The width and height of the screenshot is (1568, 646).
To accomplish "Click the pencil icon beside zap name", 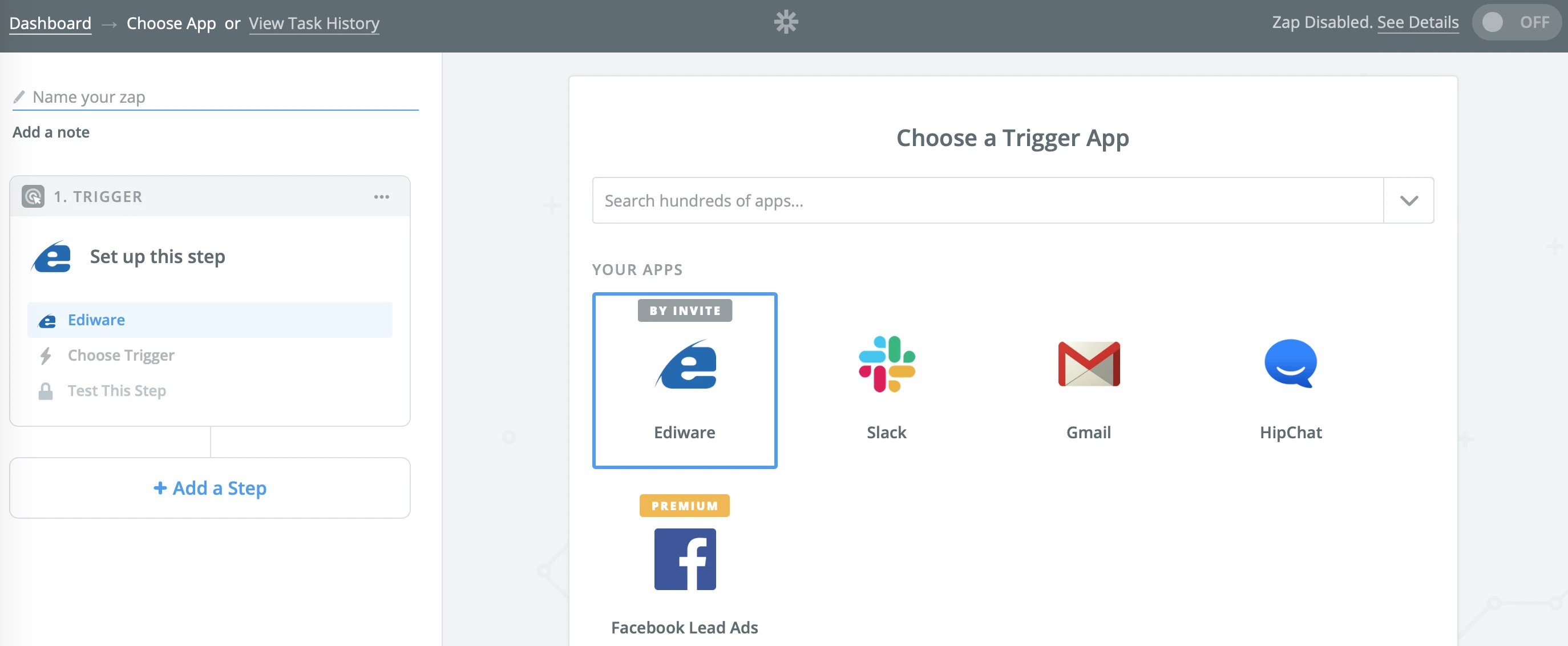I will pyautogui.click(x=19, y=97).
